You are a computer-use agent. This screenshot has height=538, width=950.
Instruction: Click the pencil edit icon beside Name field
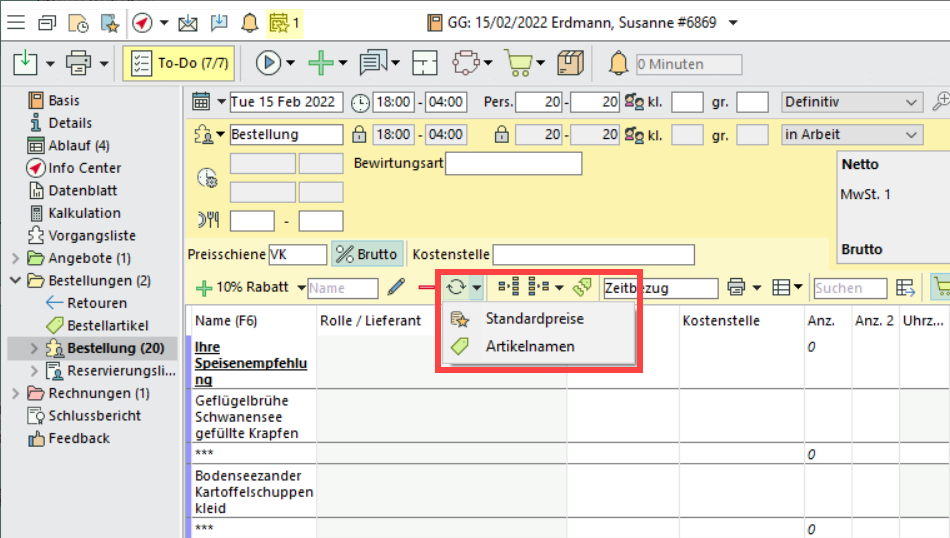[396, 288]
